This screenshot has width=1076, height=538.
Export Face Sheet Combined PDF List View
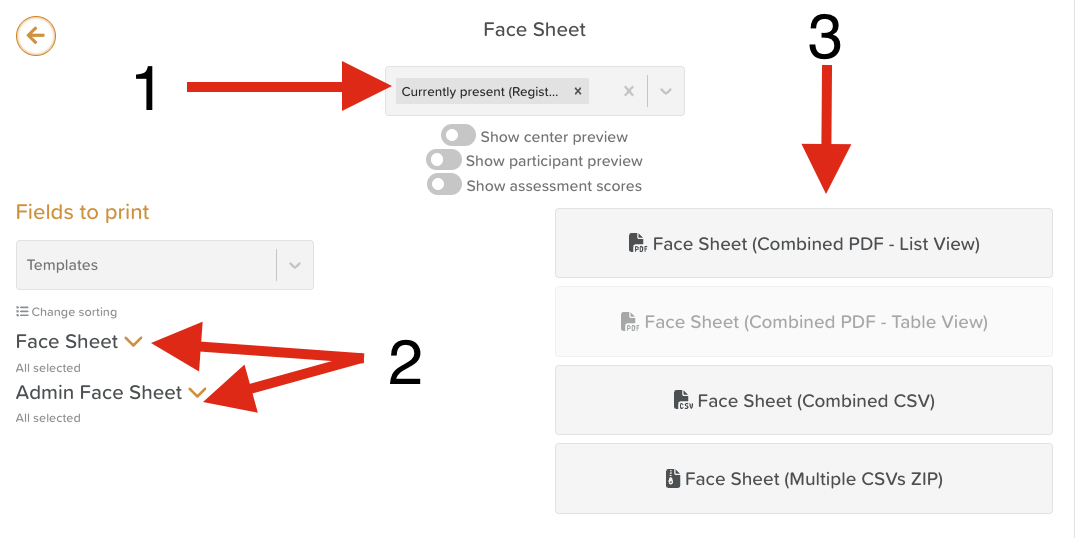[x=804, y=243]
